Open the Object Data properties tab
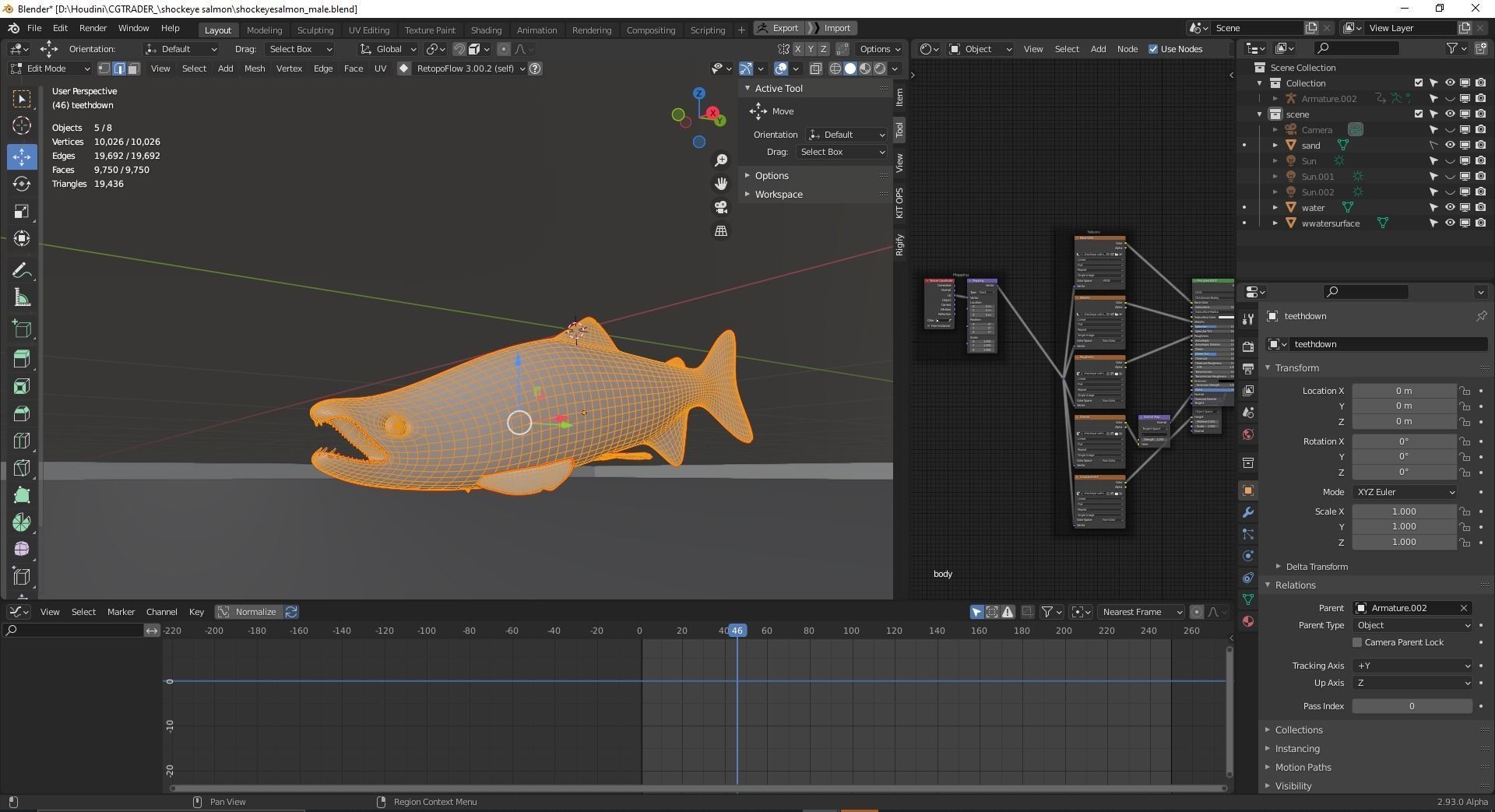Viewport: 1495px width, 812px height. (1248, 599)
